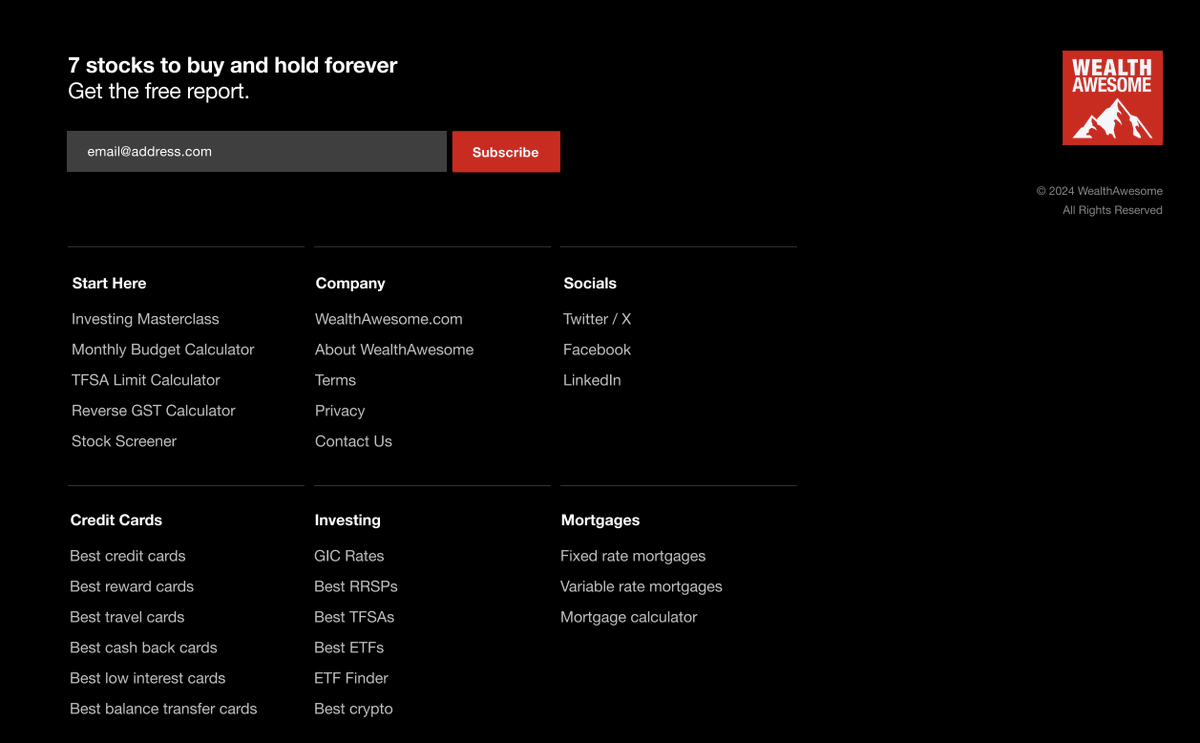Open the Investing Masterclass link
This screenshot has height=743, width=1200.
145,319
